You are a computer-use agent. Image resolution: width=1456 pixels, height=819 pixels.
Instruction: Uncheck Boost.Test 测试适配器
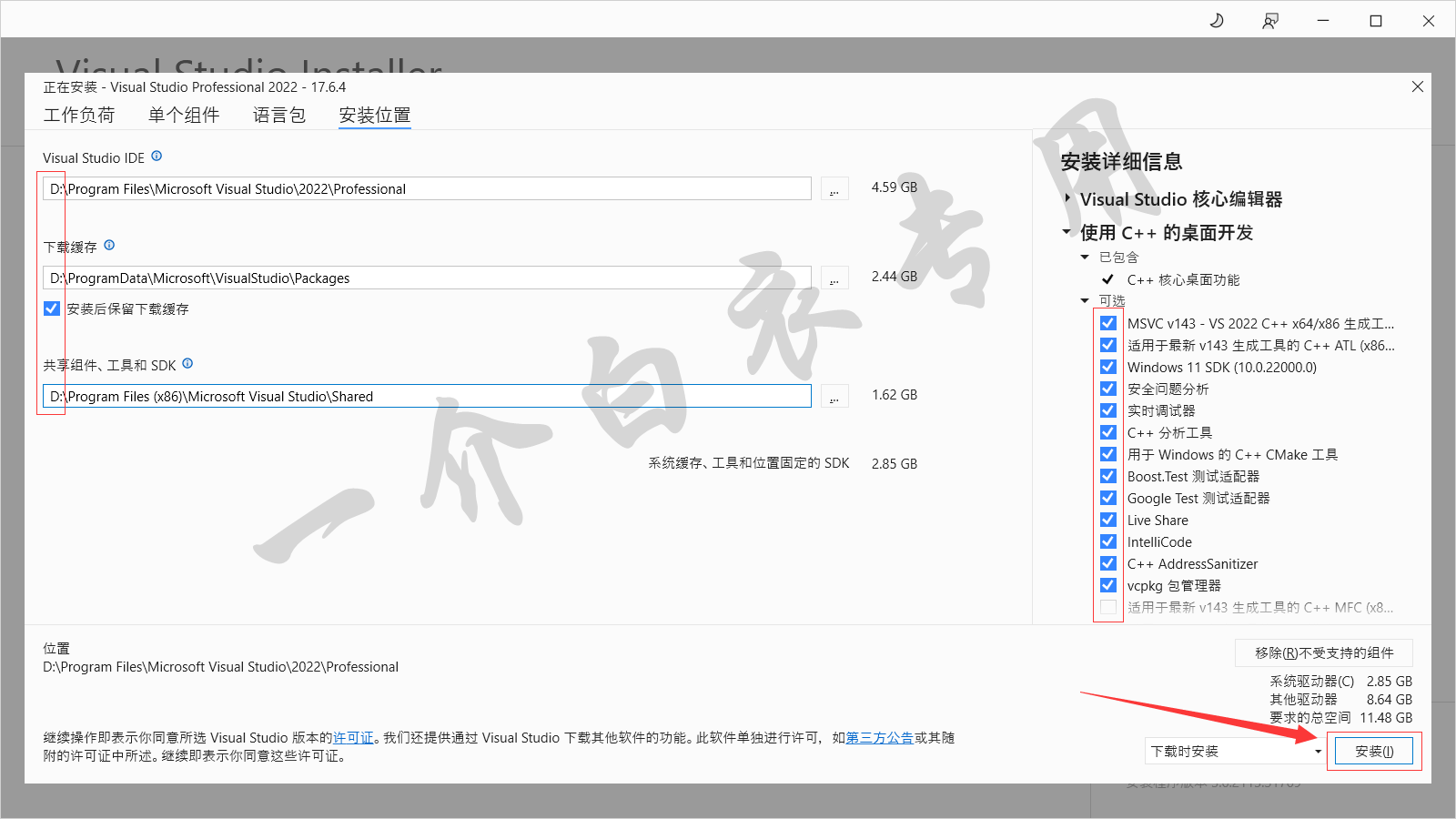(x=1107, y=476)
